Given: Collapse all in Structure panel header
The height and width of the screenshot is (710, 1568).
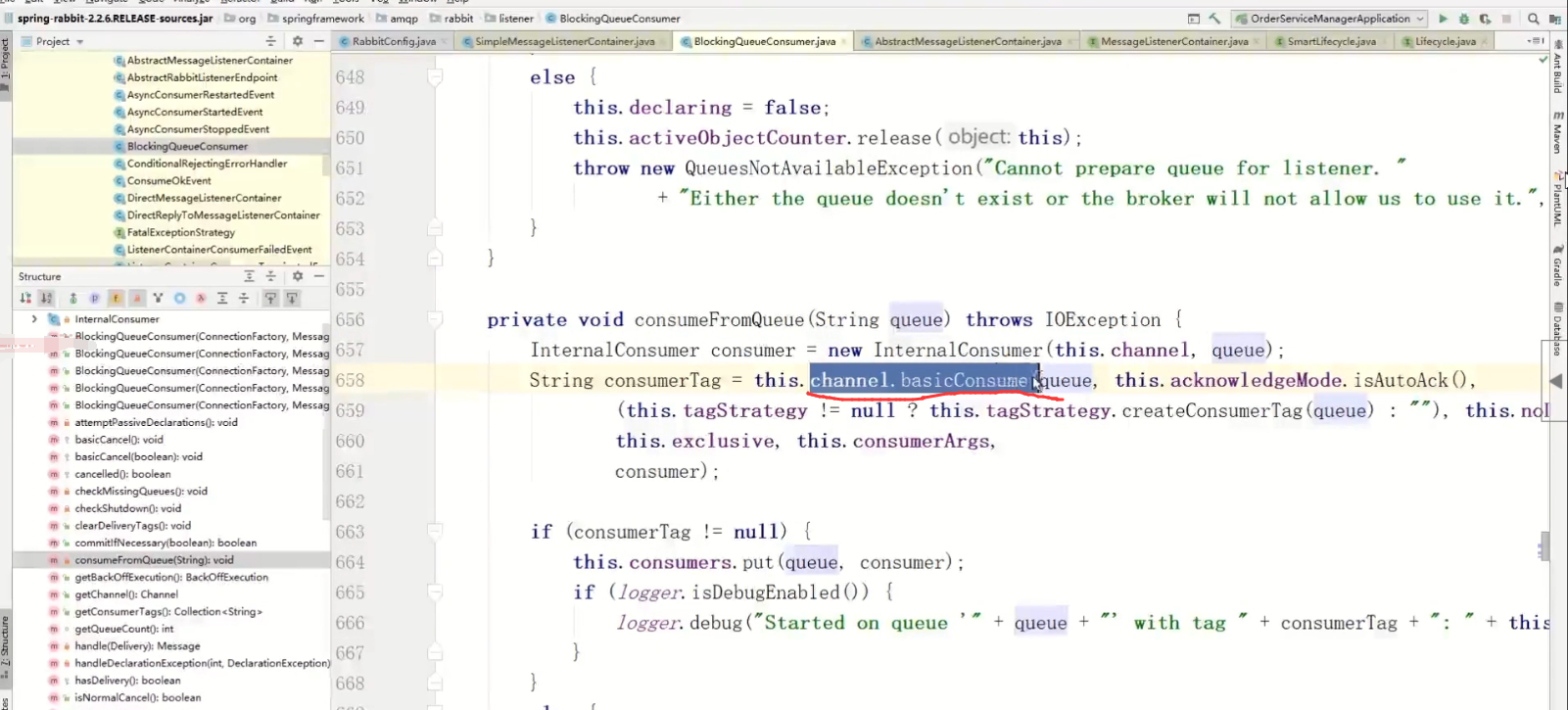Looking at the screenshot, I should [x=271, y=276].
